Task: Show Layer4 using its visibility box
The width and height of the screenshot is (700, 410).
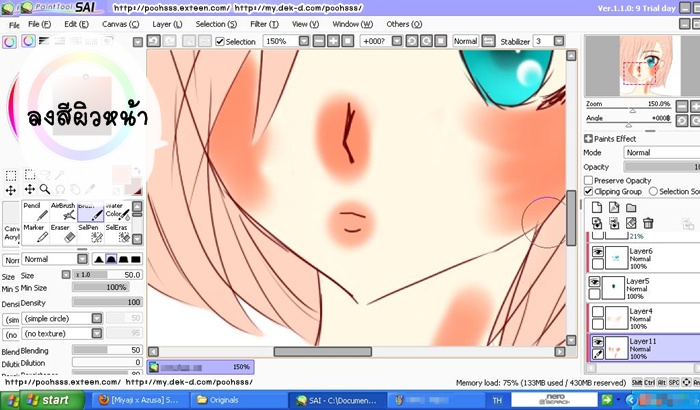Action: 597,311
